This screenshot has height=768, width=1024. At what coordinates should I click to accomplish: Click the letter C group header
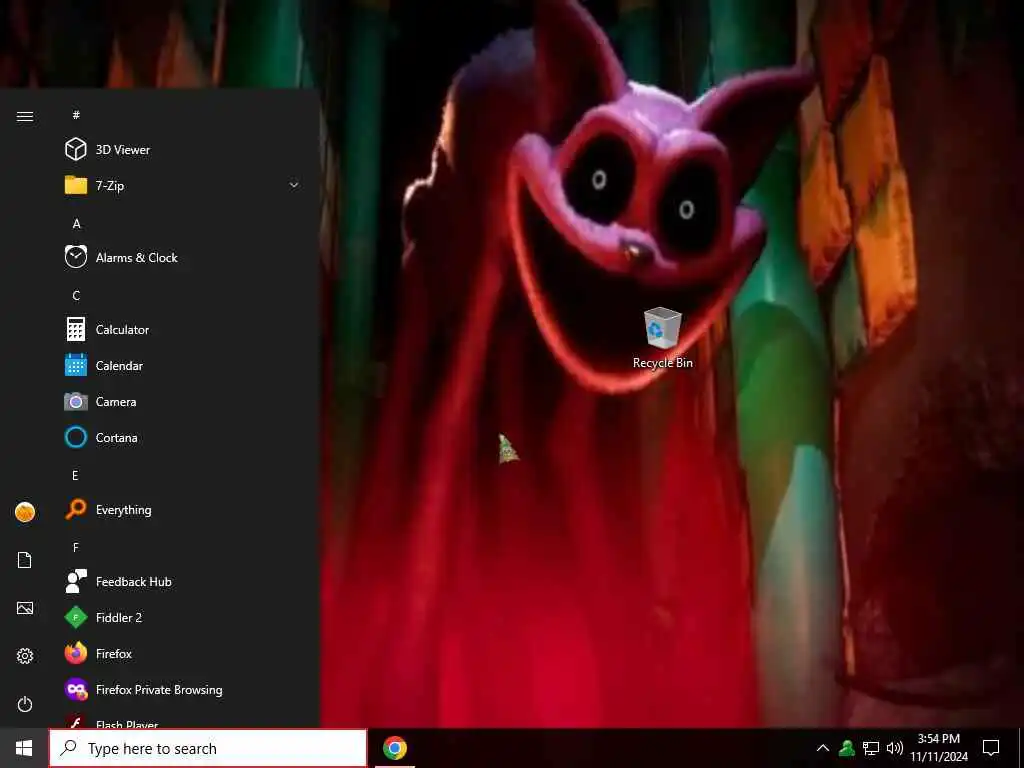(x=76, y=296)
